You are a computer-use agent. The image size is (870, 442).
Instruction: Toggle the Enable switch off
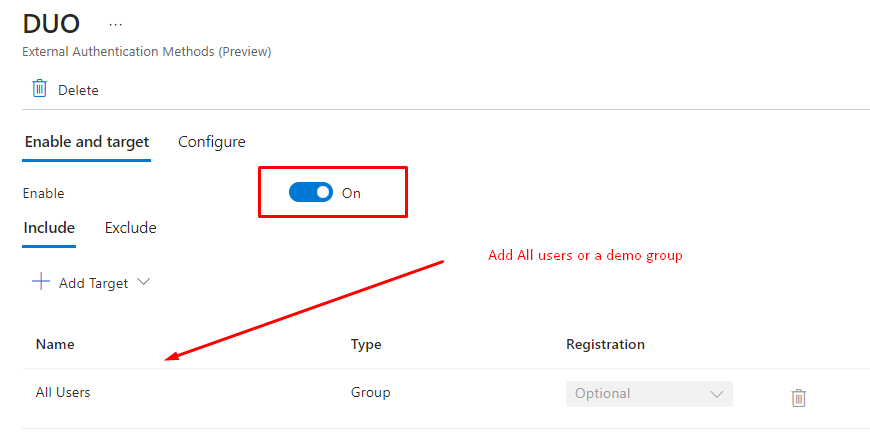(310, 193)
